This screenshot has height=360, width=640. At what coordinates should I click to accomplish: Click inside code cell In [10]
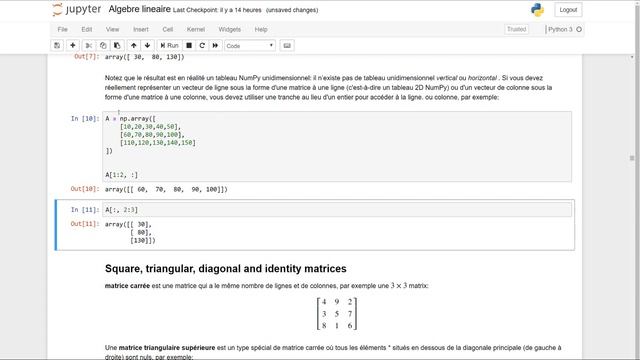pos(337,147)
